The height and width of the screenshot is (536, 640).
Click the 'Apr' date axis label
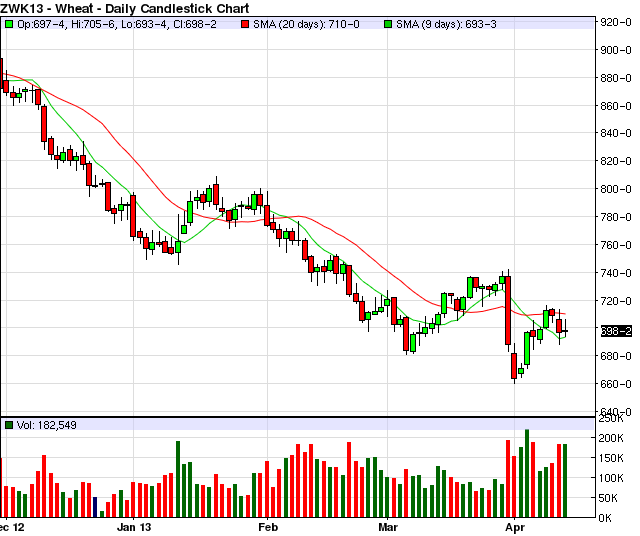click(515, 527)
